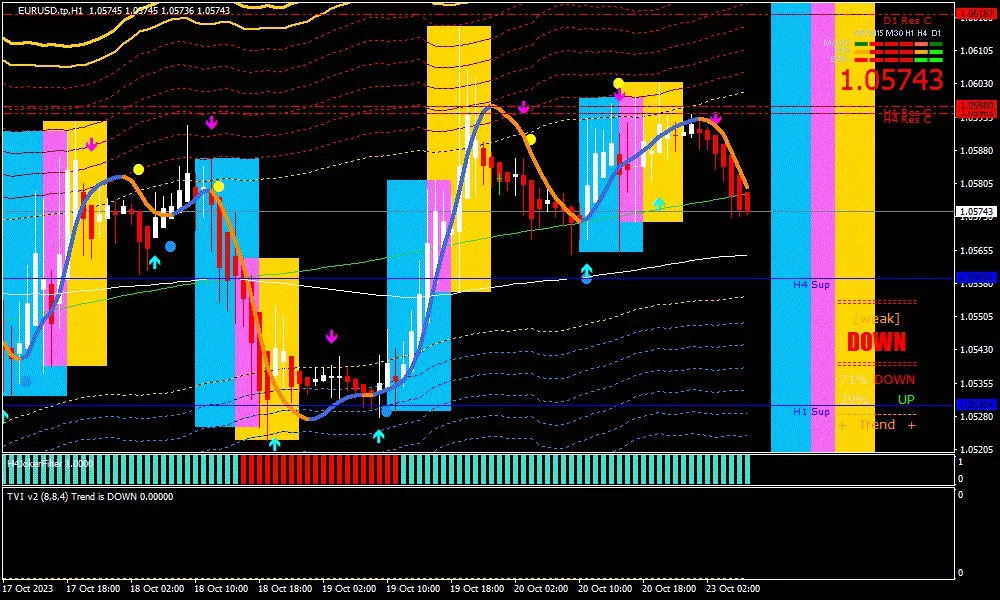Screen dimensions: 1000x600
Task: Click the large red 1.05743 price display
Action: tap(891, 80)
